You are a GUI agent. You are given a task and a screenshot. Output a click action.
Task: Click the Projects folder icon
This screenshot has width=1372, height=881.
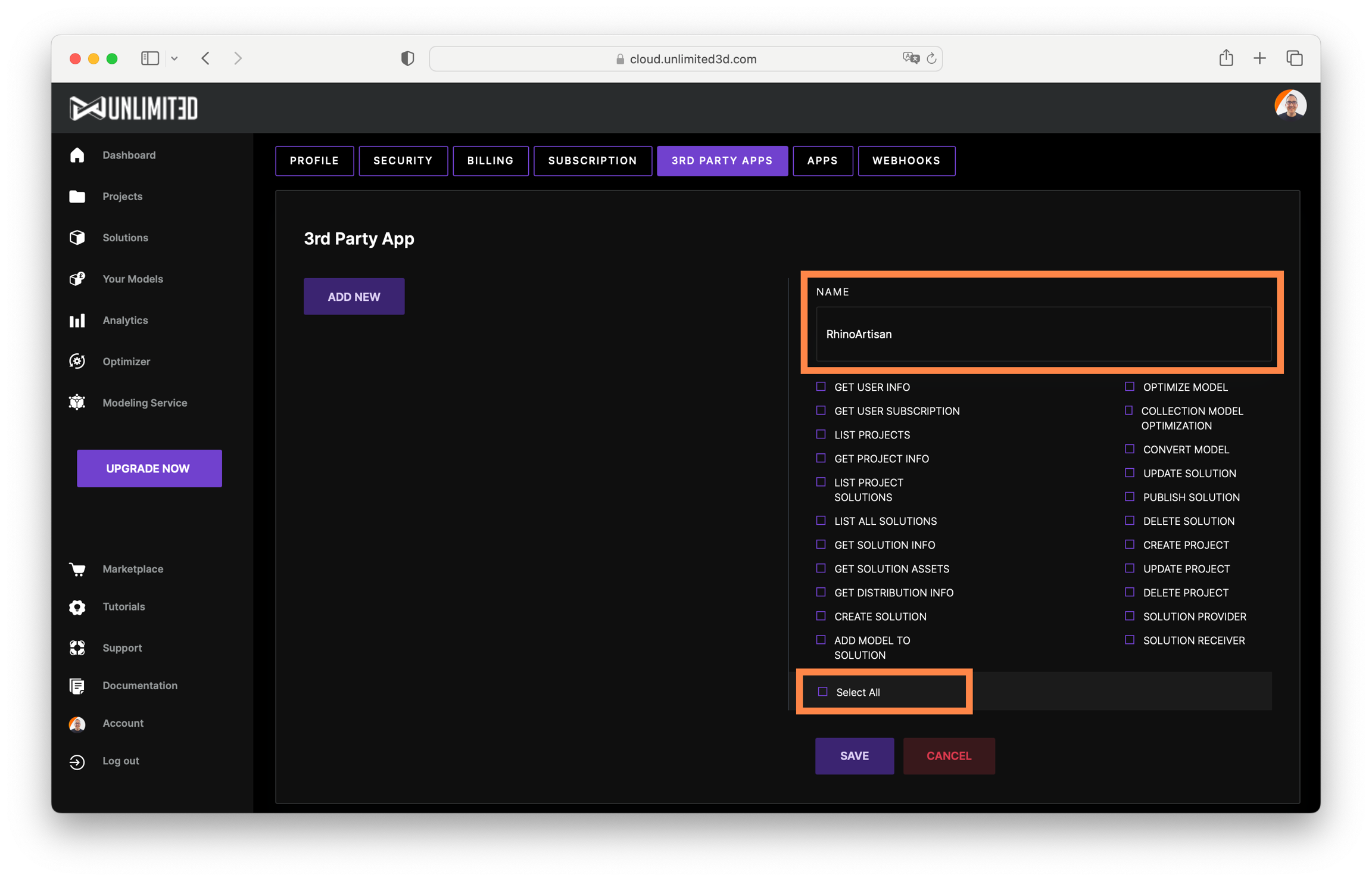77,196
